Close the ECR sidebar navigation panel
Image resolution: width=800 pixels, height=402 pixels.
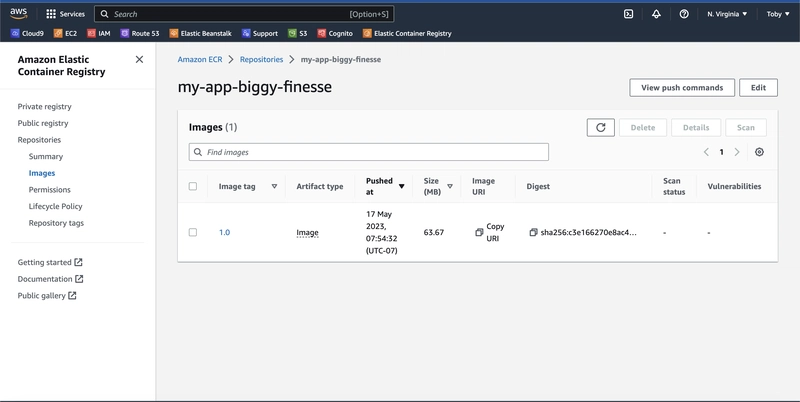(139, 60)
